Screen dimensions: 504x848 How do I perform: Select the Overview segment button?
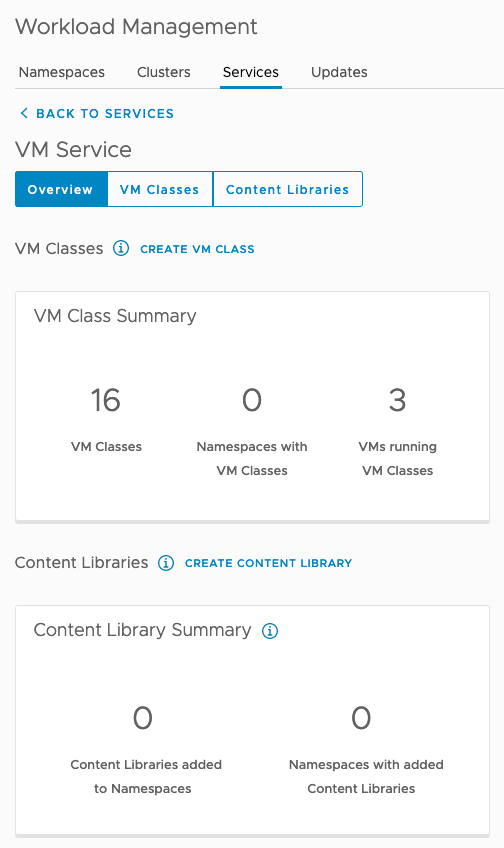pos(61,189)
